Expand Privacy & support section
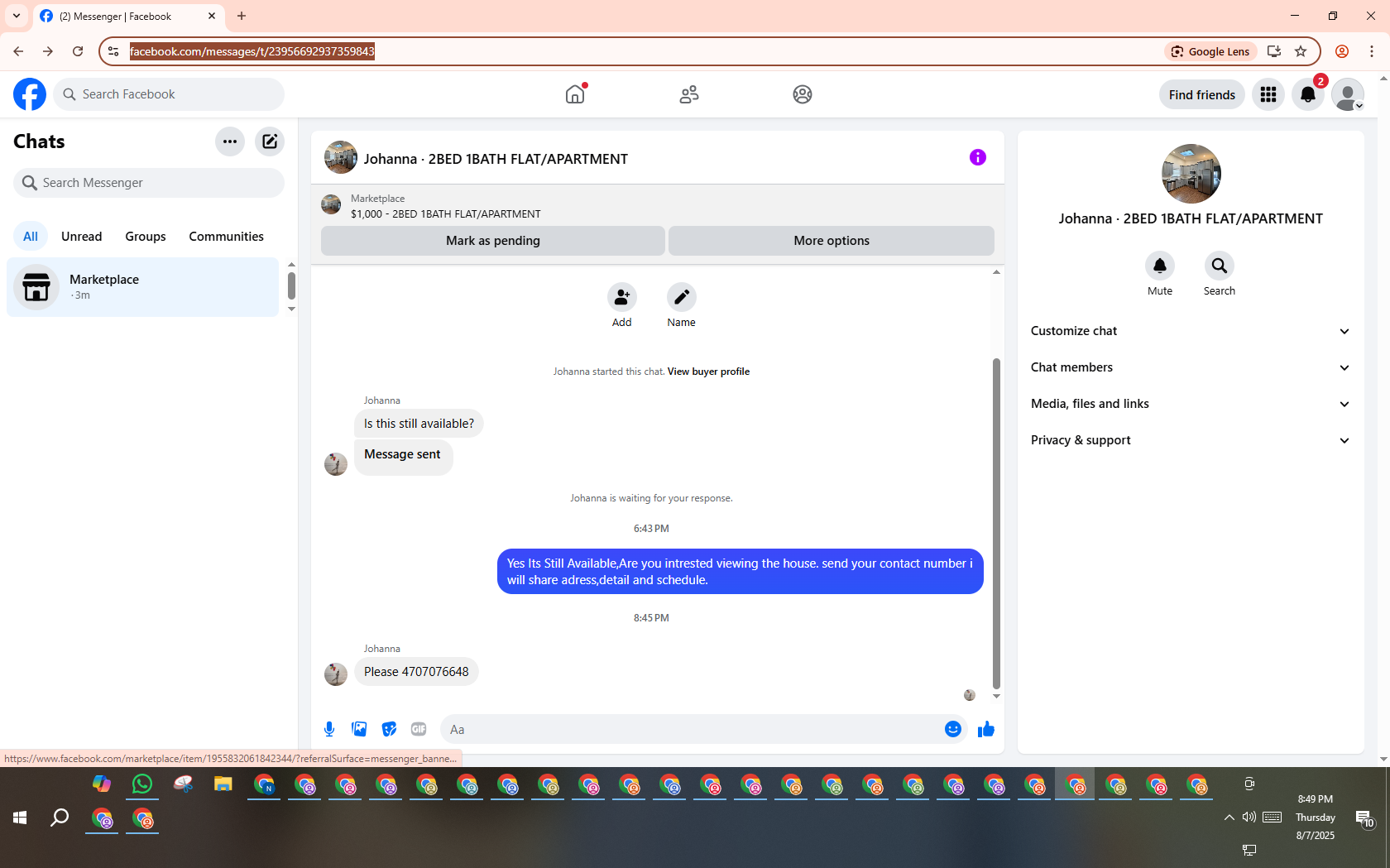 (x=1191, y=440)
